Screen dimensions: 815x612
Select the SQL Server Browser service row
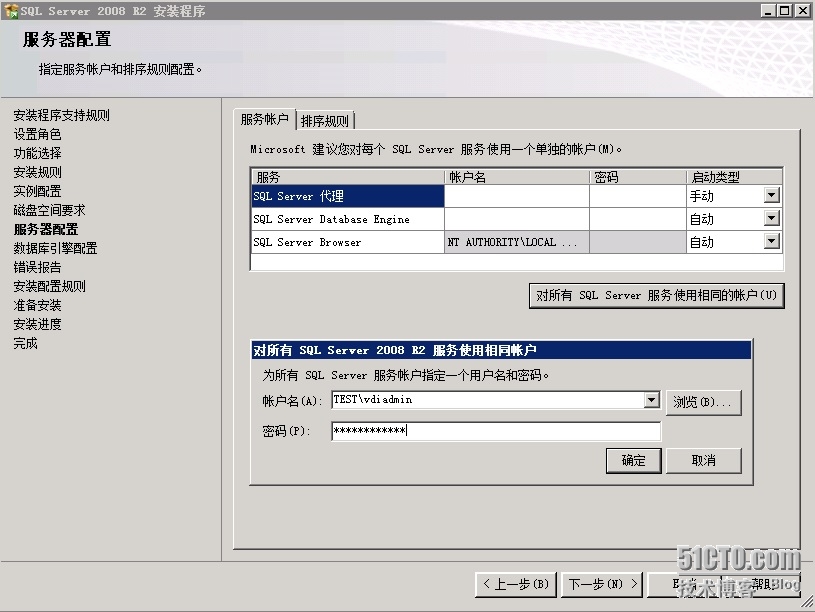(x=517, y=242)
